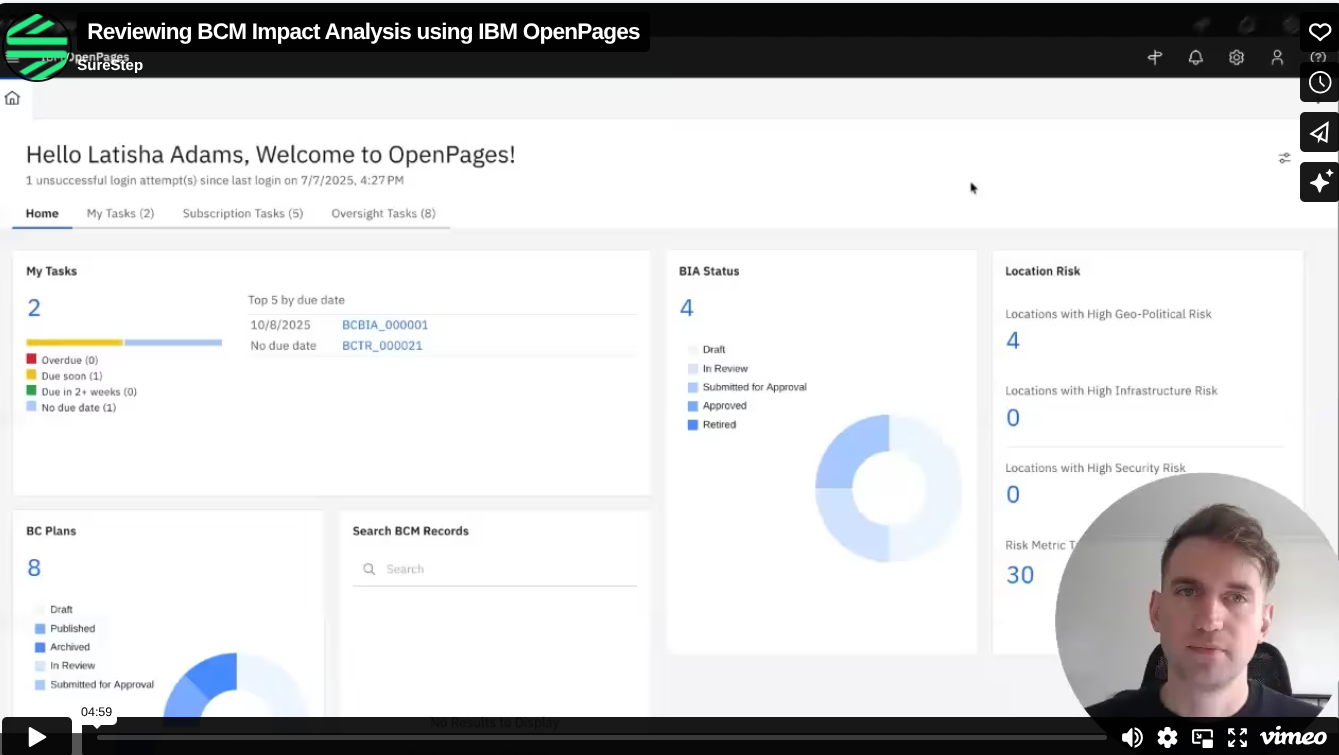Image resolution: width=1339 pixels, height=755 pixels.
Task: Toggle Approved in BIA Status legend
Action: pyautogui.click(x=717, y=406)
